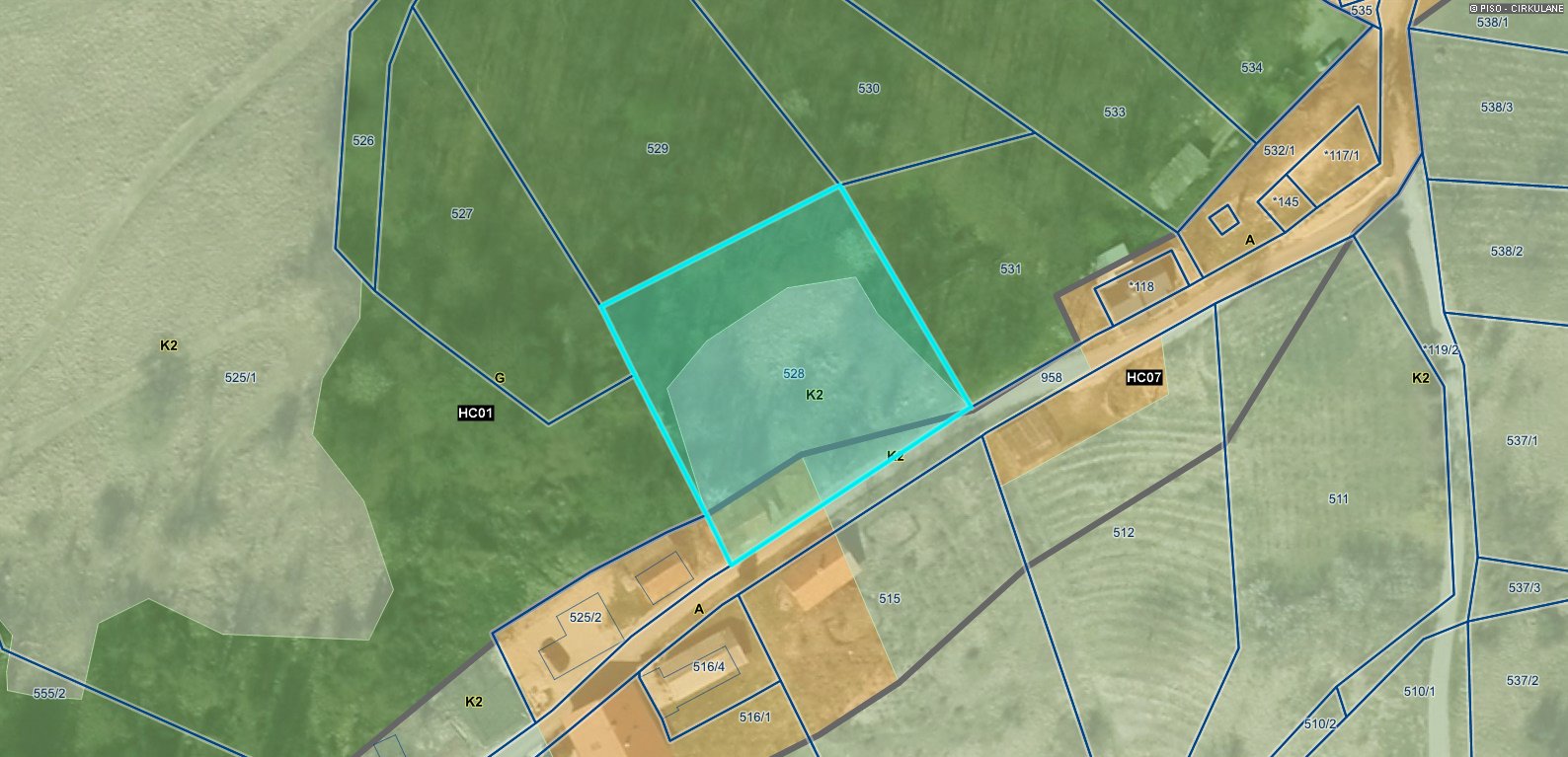Click parcel 512 label

[1124, 533]
